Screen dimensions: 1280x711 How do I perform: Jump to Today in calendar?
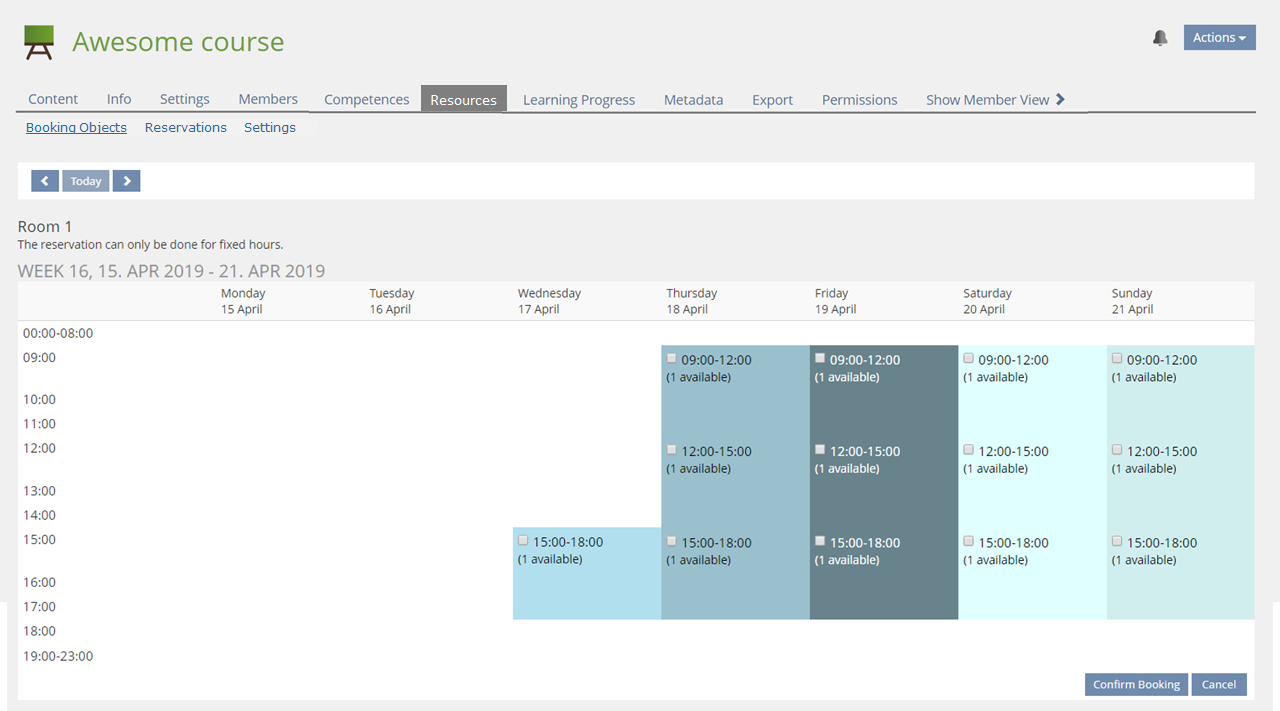coord(86,181)
